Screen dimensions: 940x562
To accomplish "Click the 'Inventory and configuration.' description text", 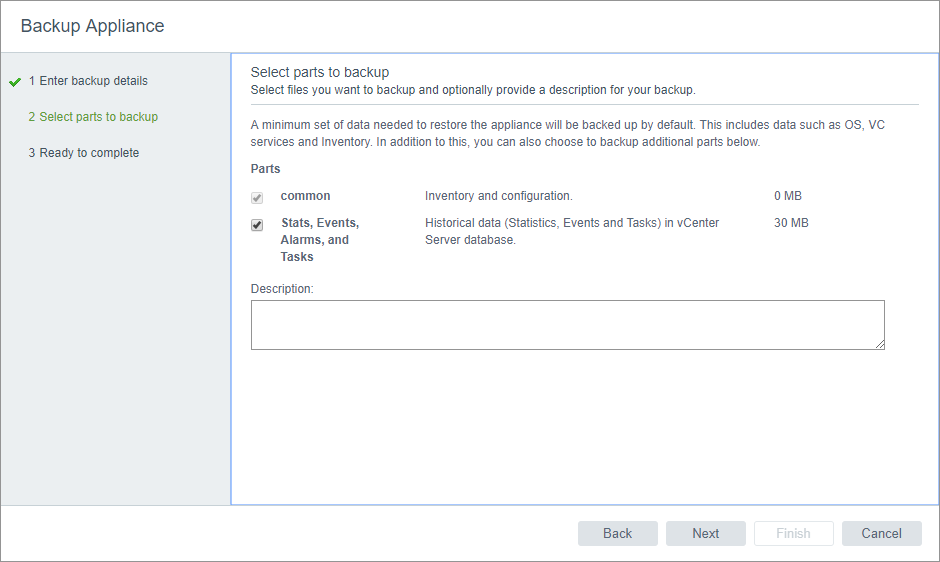I will pos(498,196).
